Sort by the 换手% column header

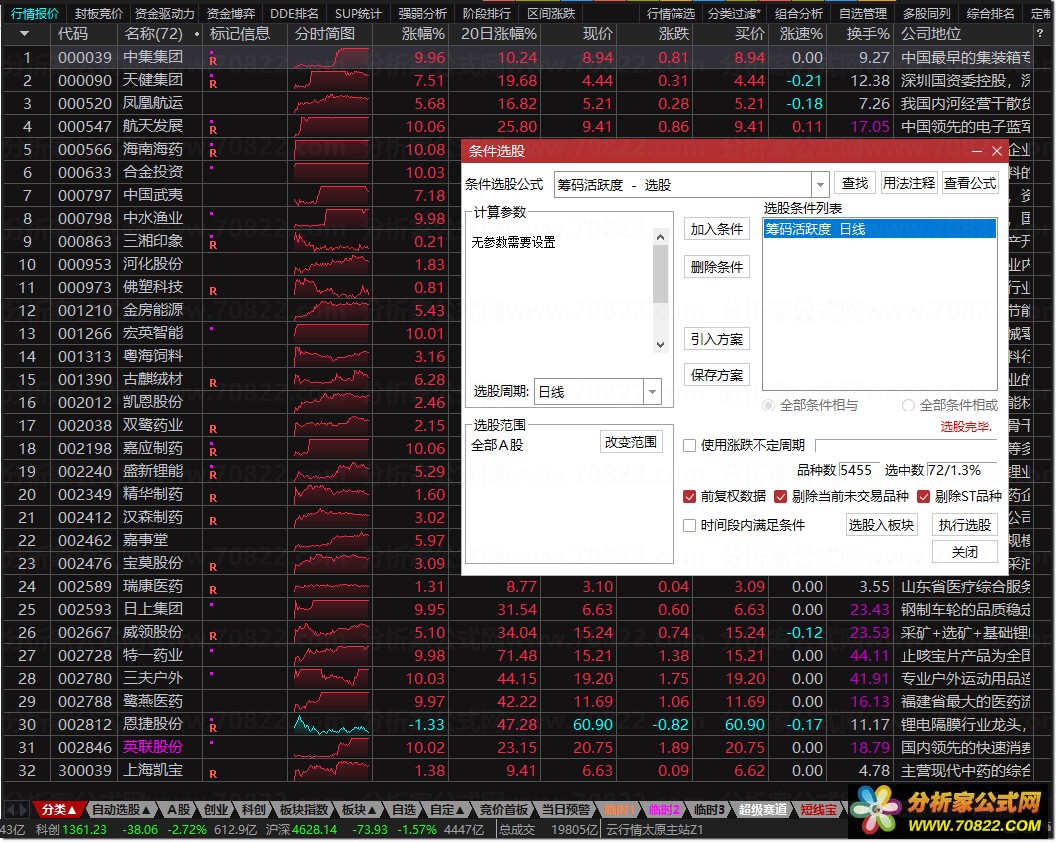(x=868, y=34)
